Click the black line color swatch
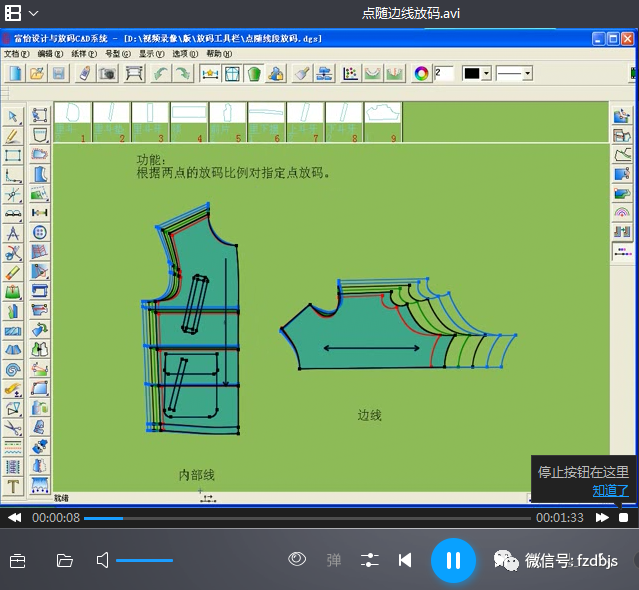 pos(472,74)
